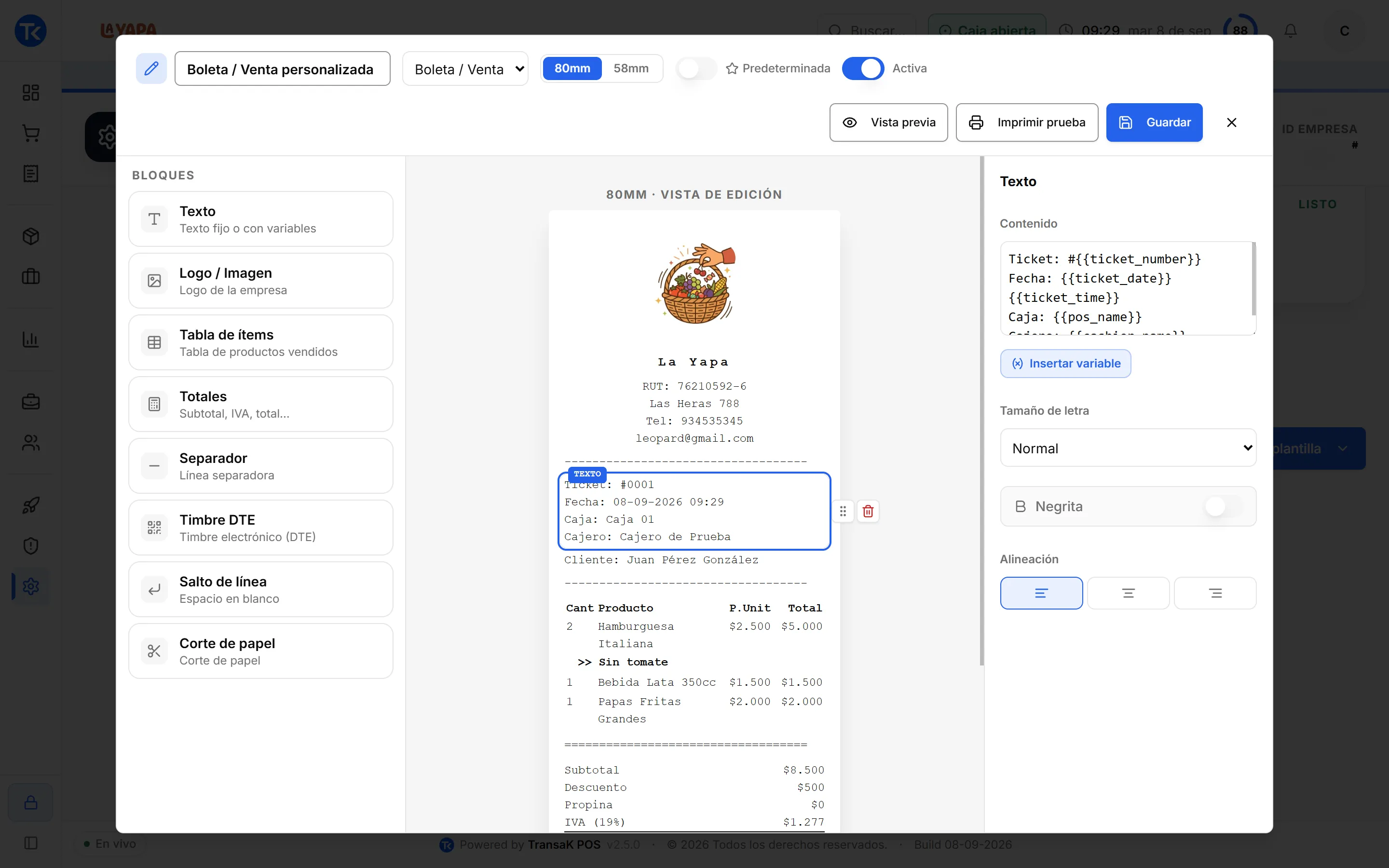Screen dimensions: 1389x868
Task: Click the TransaK logo in top-left
Action: point(30,30)
